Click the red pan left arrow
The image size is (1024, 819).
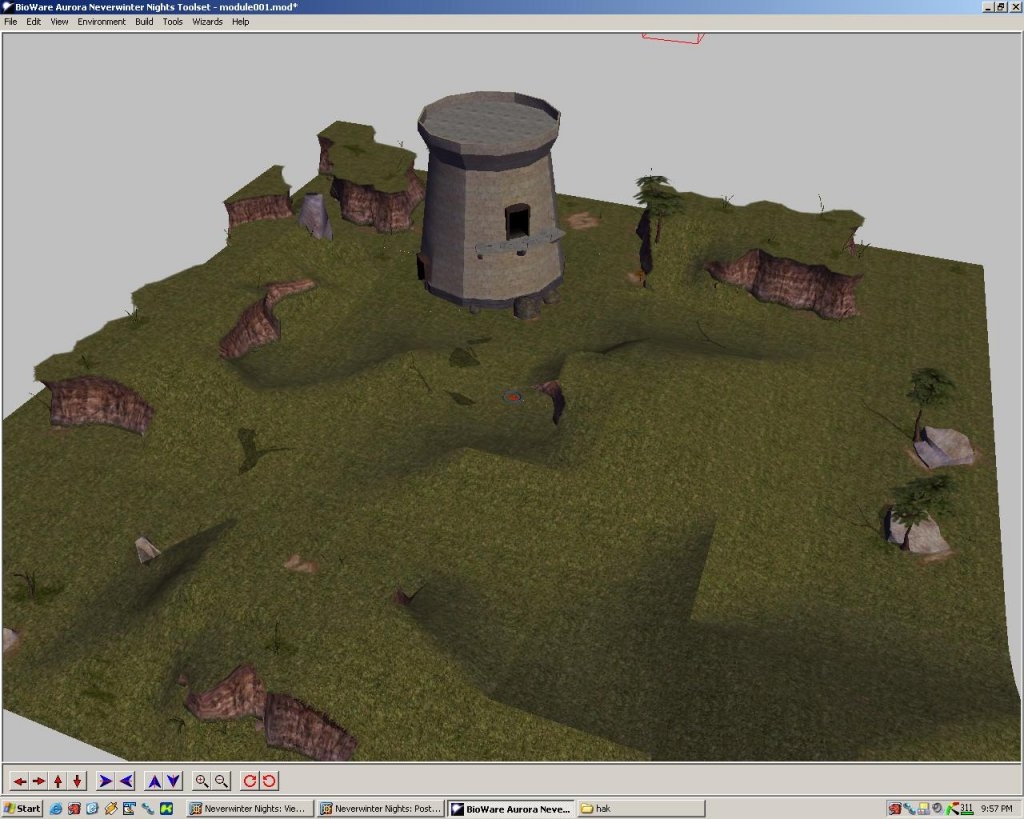pos(20,781)
